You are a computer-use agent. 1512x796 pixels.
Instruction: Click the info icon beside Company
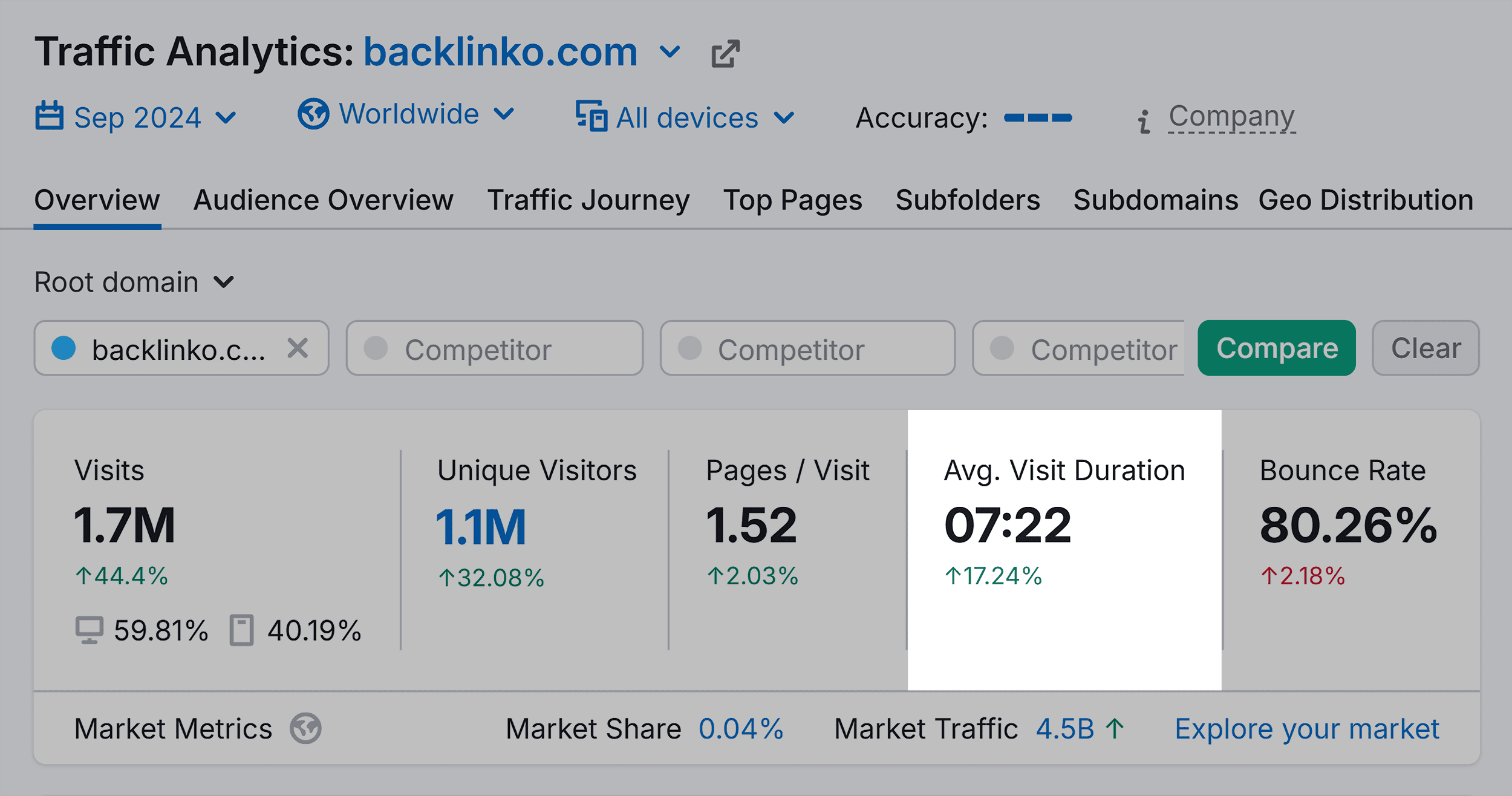pos(1143,122)
